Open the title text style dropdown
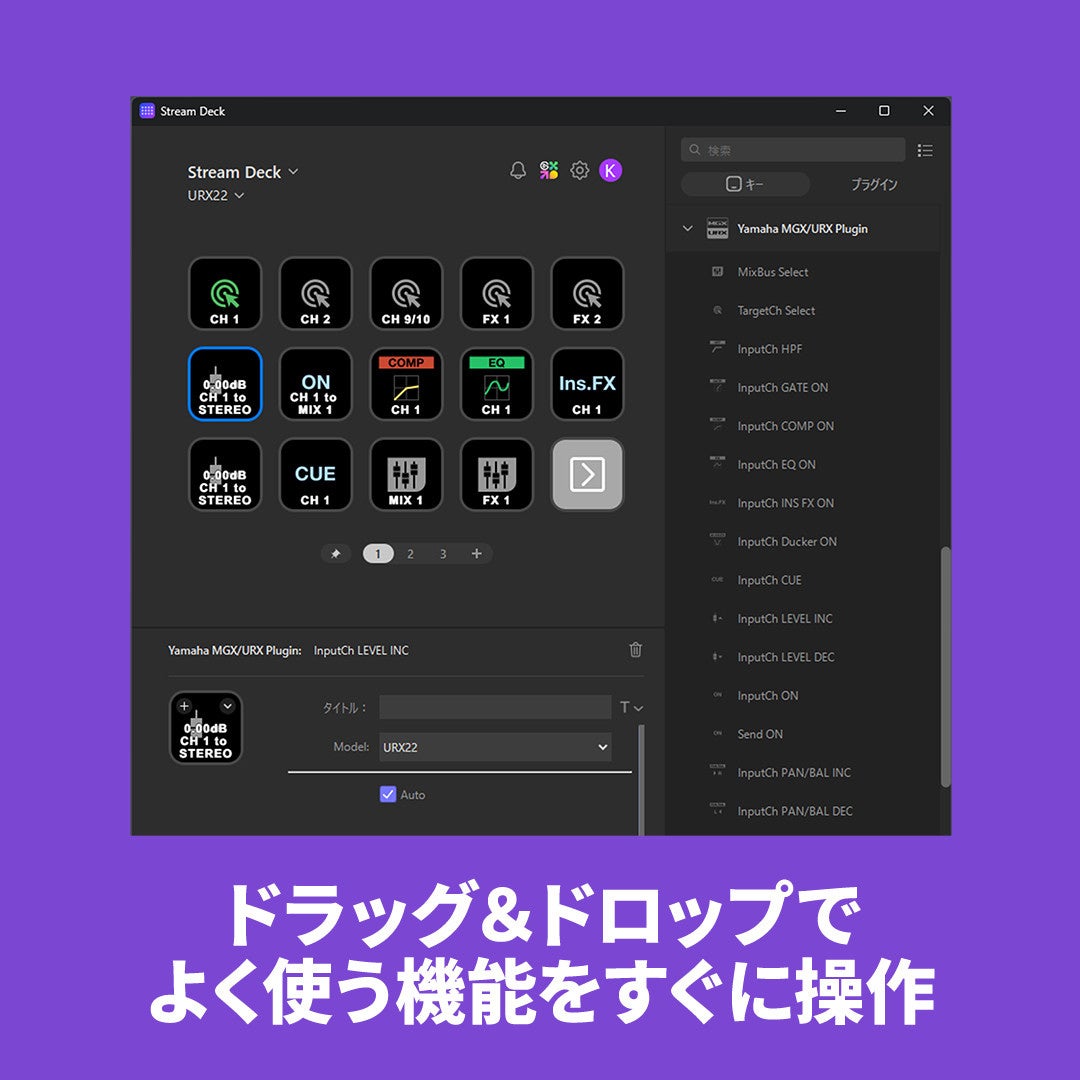The height and width of the screenshot is (1080, 1080). click(x=632, y=707)
